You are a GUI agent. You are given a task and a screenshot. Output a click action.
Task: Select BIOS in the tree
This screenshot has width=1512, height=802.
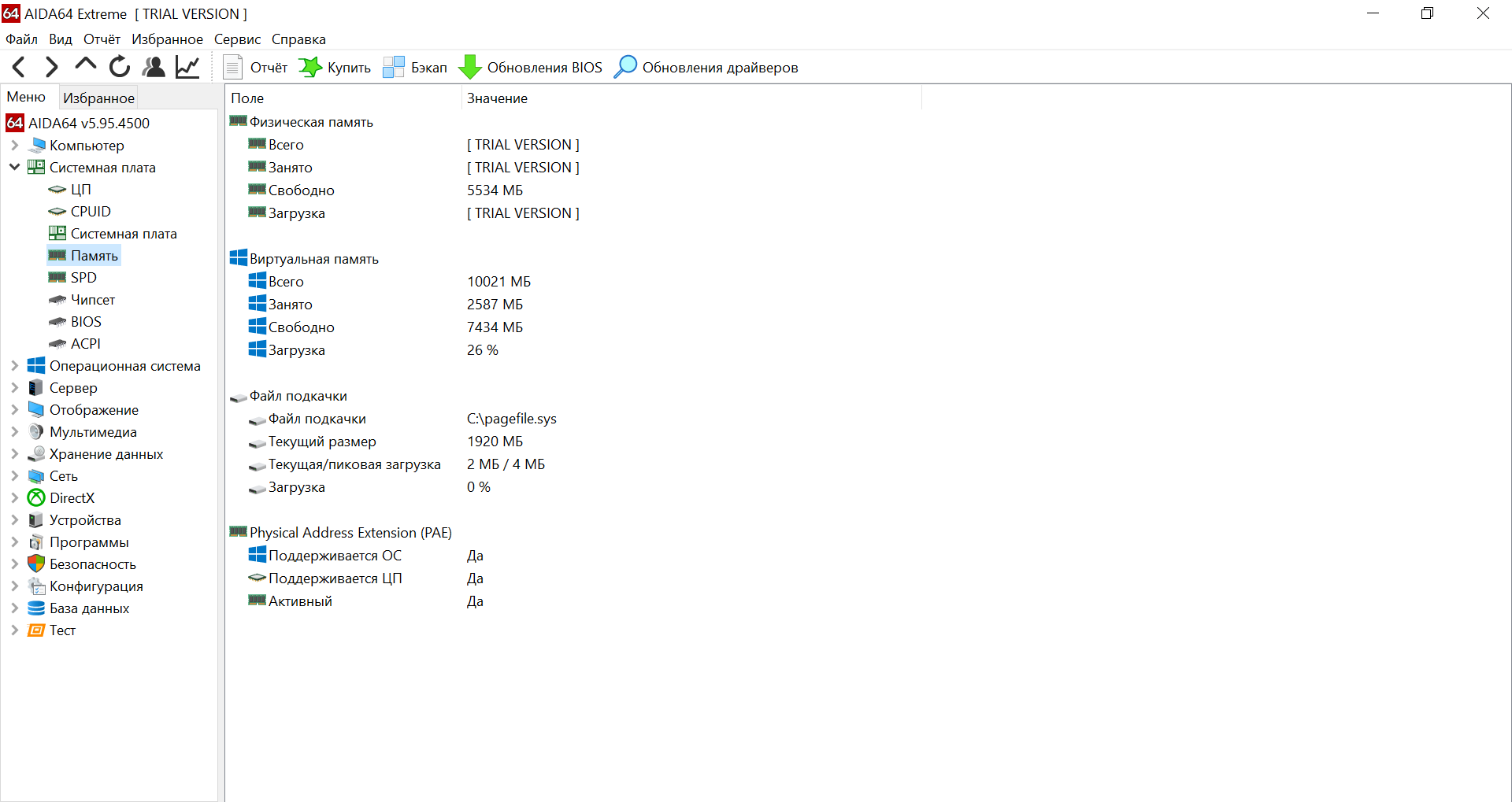click(86, 321)
